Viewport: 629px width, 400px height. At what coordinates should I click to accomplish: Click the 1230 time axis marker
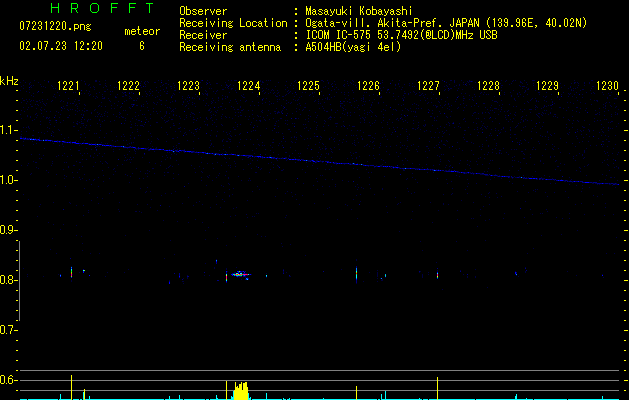tap(608, 86)
